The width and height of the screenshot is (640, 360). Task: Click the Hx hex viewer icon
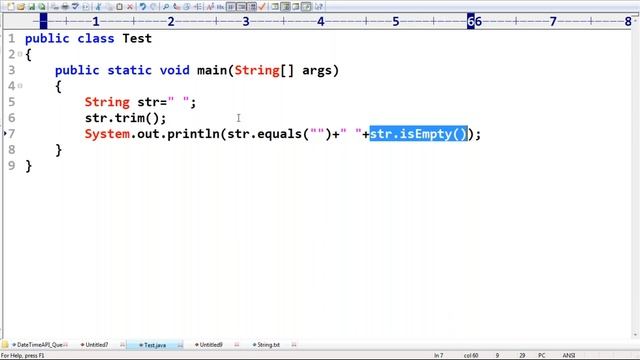pos(220,7)
